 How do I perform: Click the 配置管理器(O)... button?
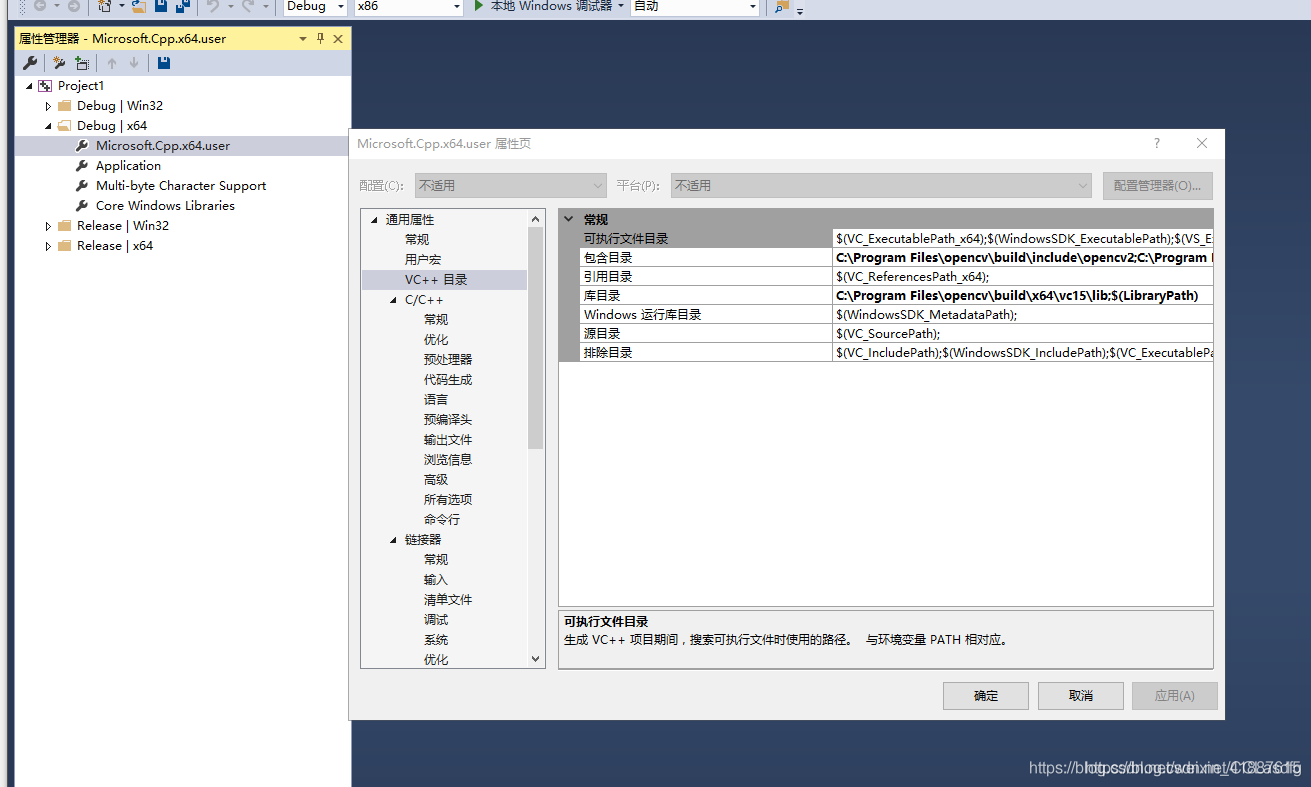pyautogui.click(x=1158, y=186)
